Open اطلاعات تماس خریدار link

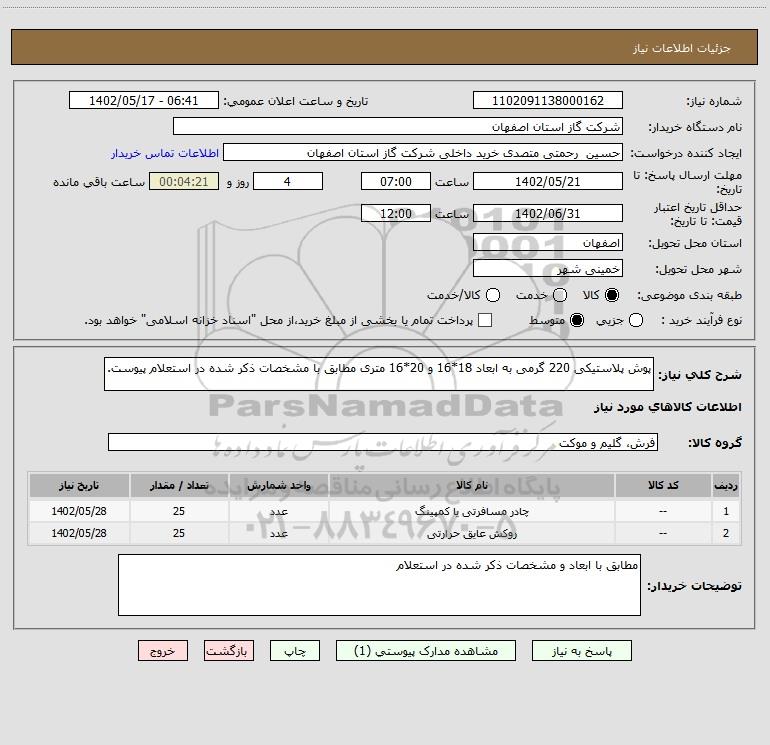click(x=165, y=153)
